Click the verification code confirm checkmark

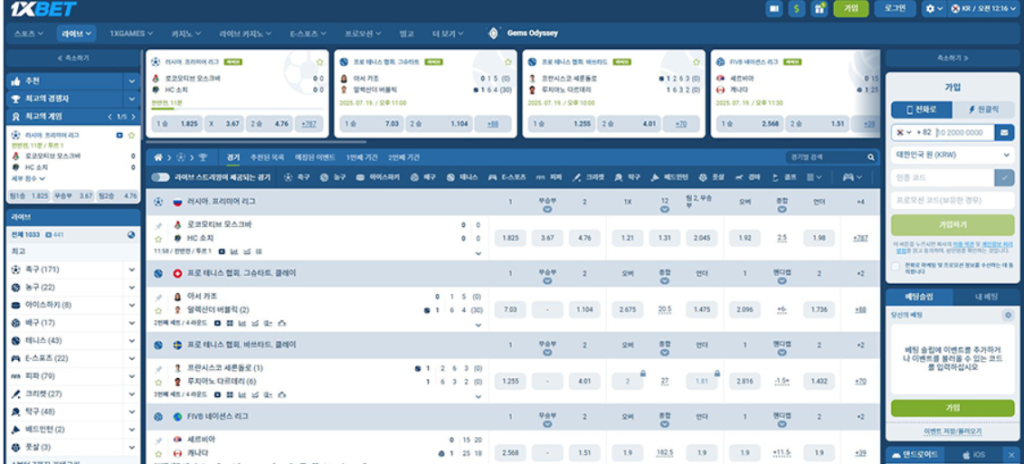tap(1004, 177)
